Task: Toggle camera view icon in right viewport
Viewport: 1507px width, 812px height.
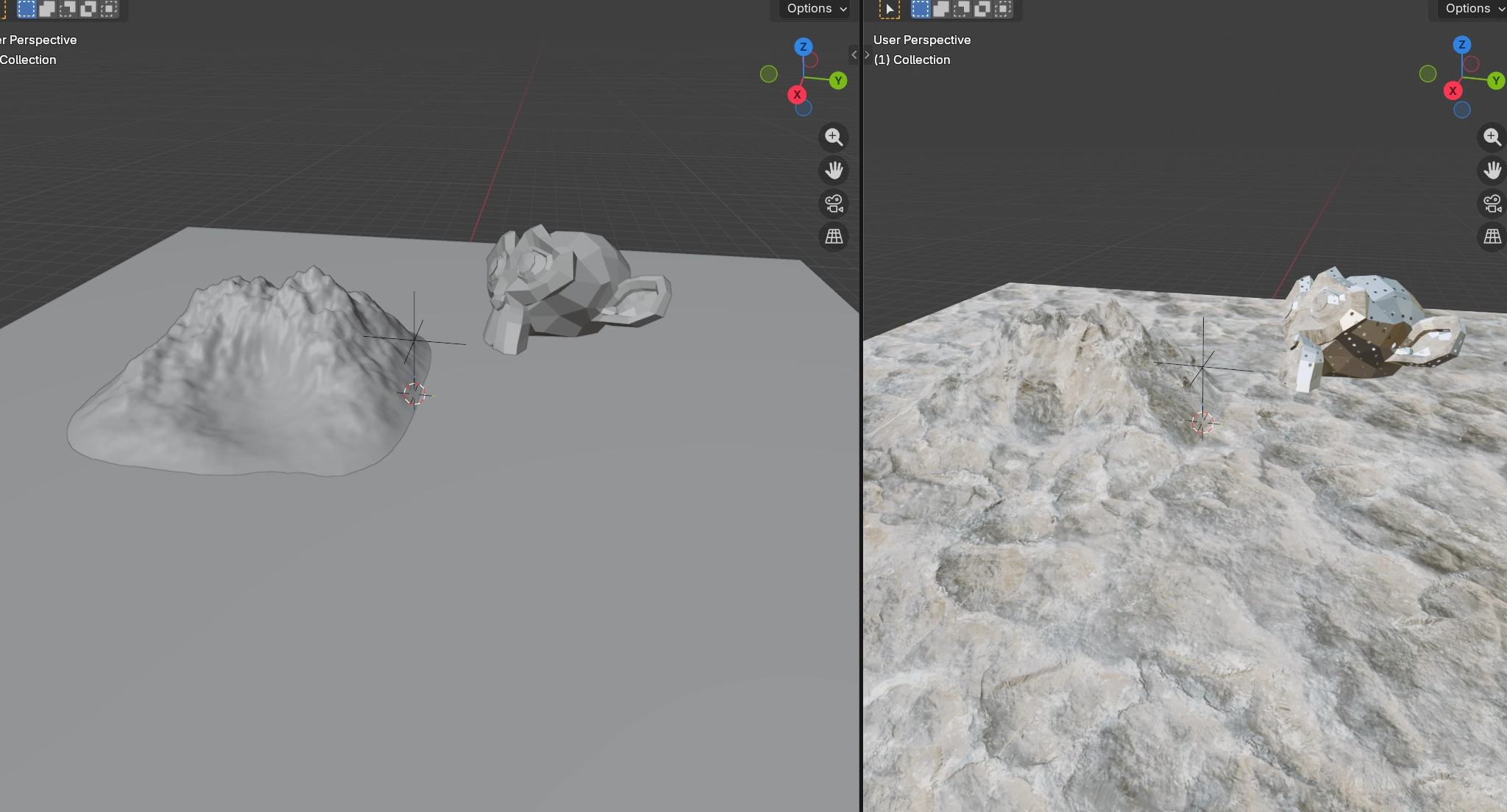Action: 1492,204
